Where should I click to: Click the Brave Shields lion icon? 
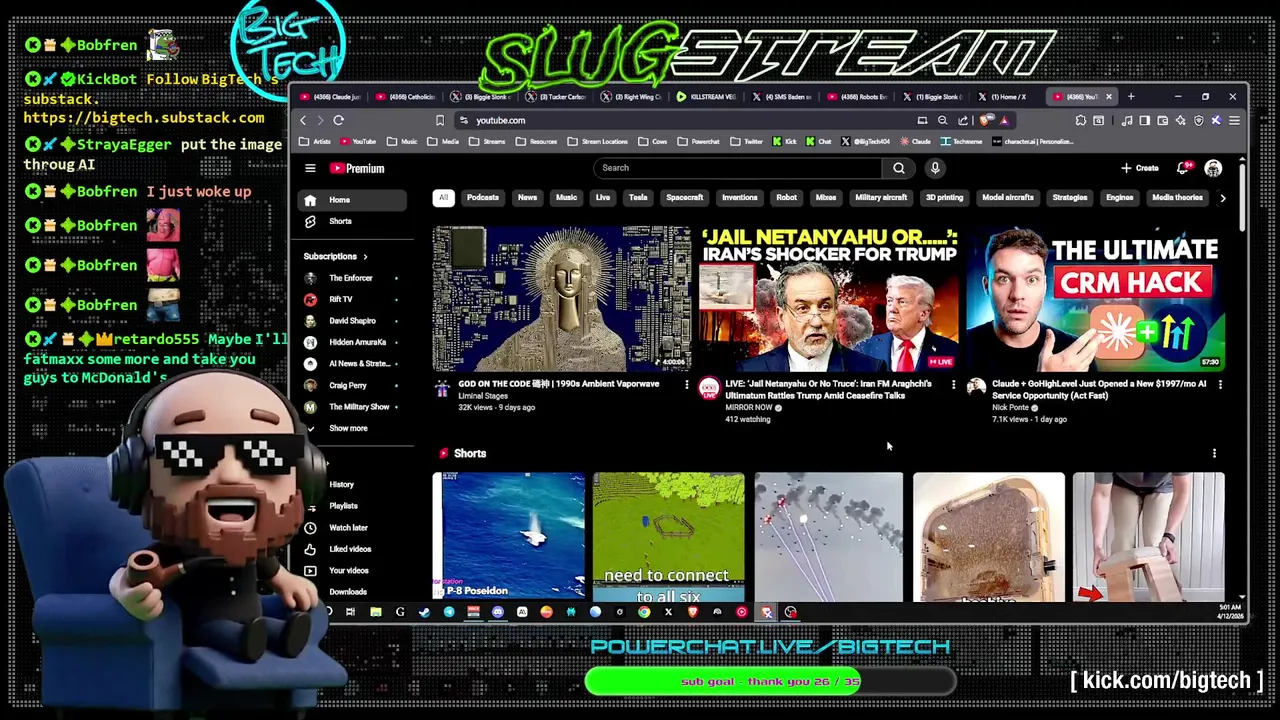pos(986,120)
